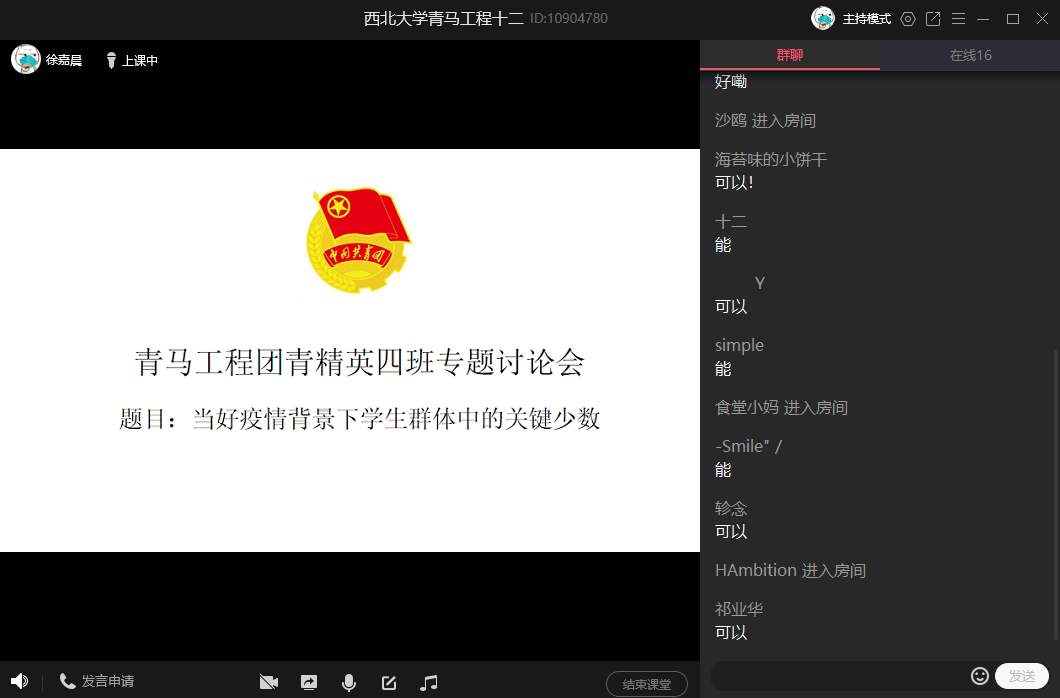Screen dimensions: 1060x698
Task: End class with 结束课堂 button
Action: [x=647, y=684]
